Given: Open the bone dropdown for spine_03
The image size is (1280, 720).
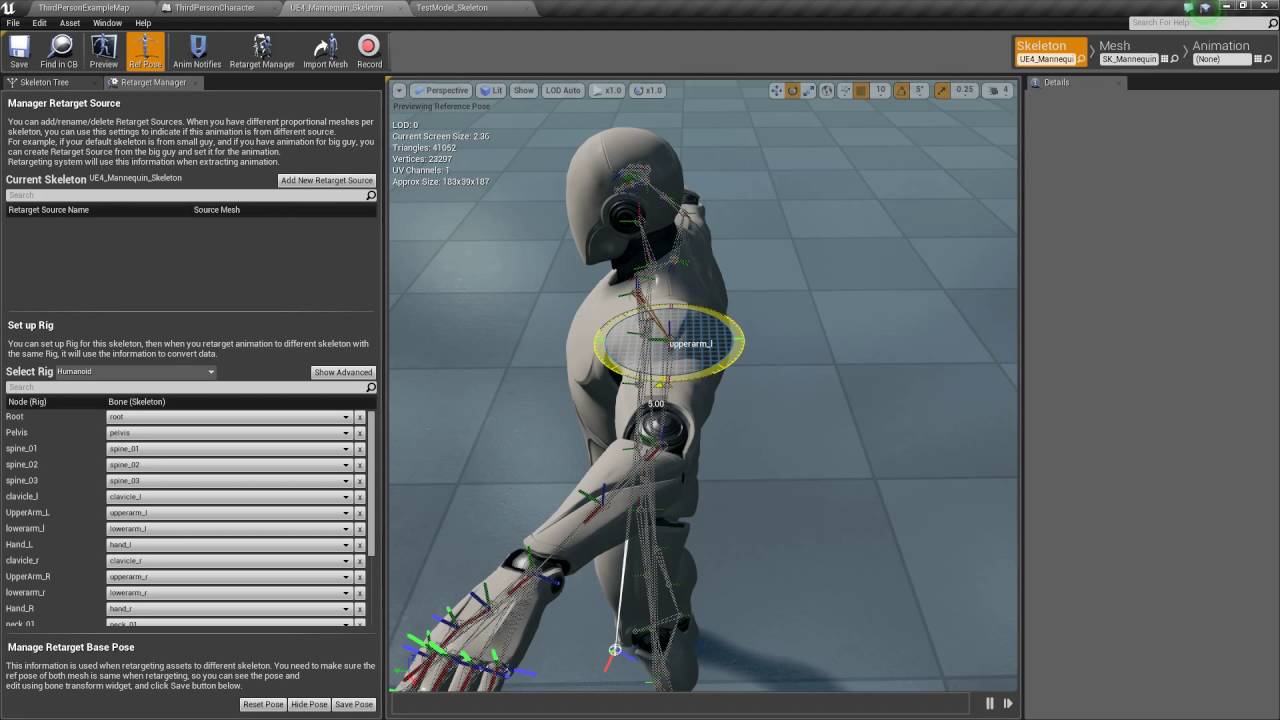Looking at the screenshot, I should click(x=229, y=481).
